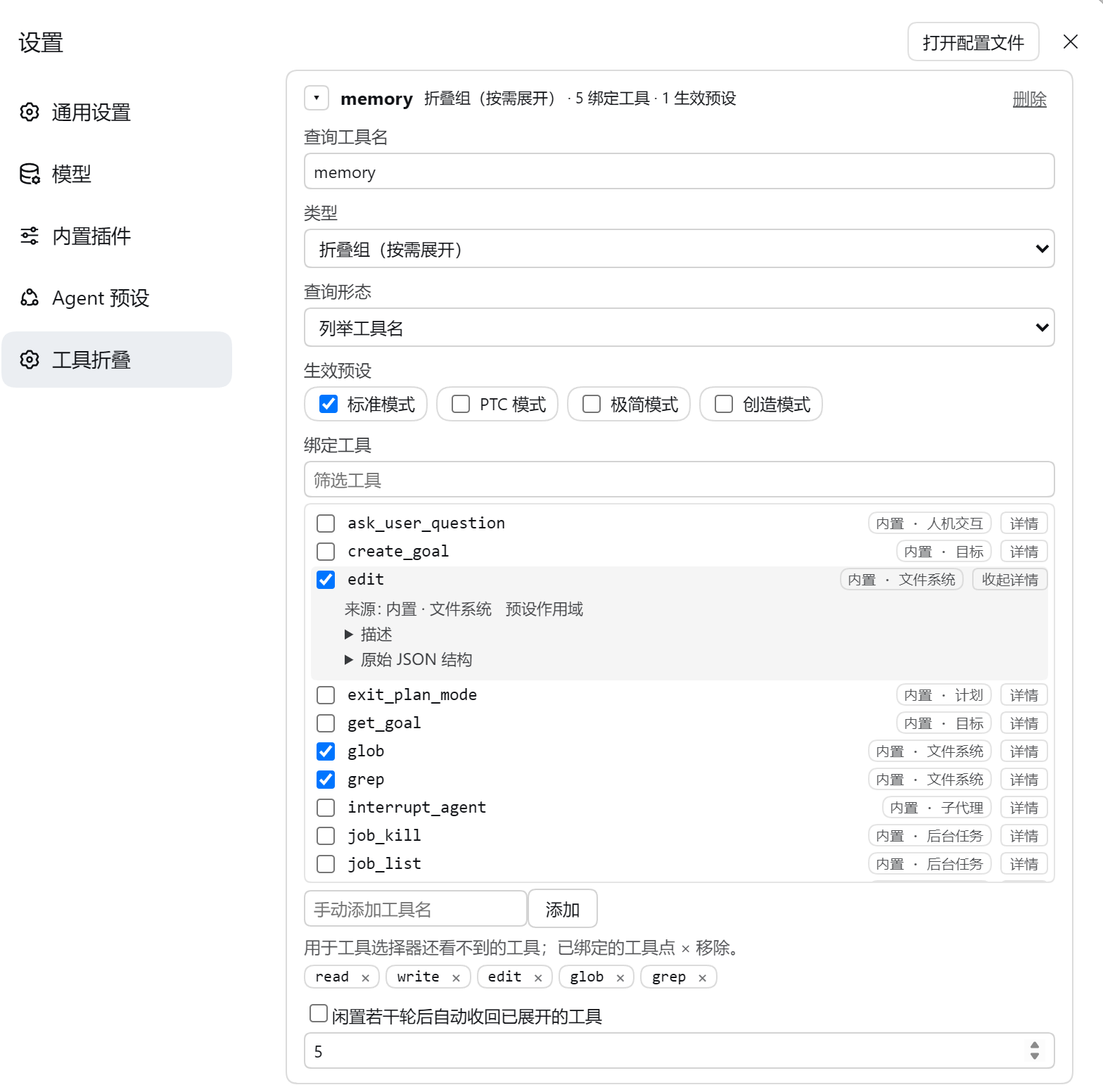Click the database icon beside 模型
Screen dimensions: 1103x1092
click(30, 174)
